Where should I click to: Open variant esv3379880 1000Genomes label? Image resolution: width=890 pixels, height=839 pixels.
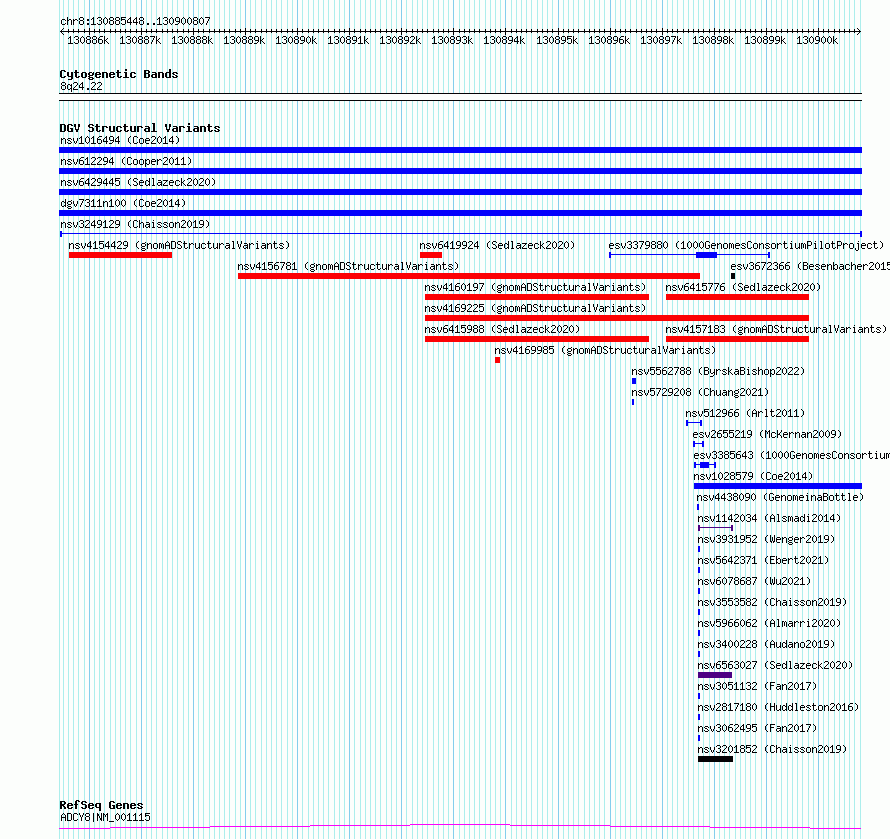(x=746, y=245)
